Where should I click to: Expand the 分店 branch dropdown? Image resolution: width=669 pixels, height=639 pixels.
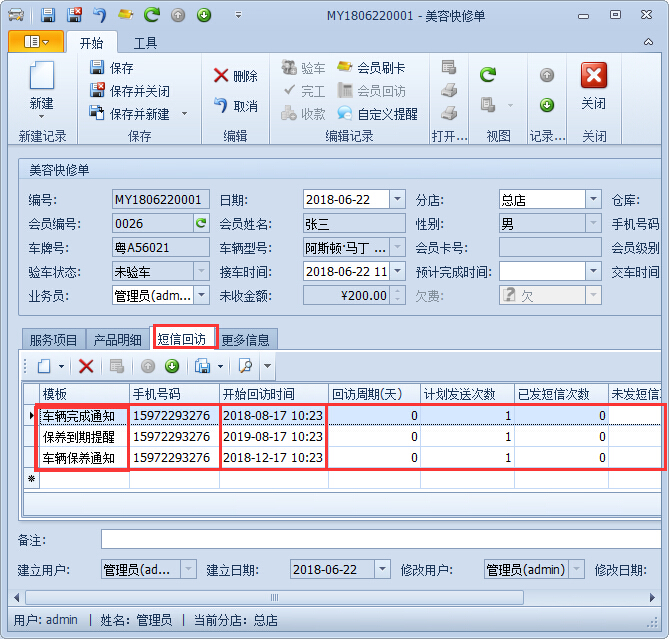593,200
